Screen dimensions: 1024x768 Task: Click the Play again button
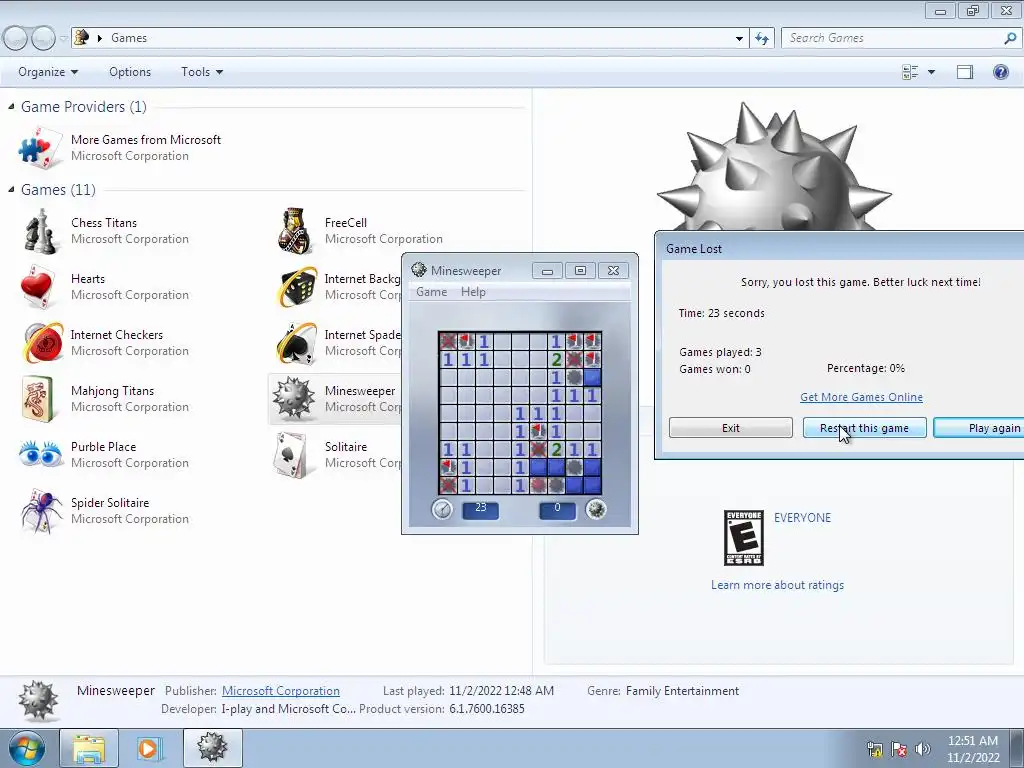[979, 428]
